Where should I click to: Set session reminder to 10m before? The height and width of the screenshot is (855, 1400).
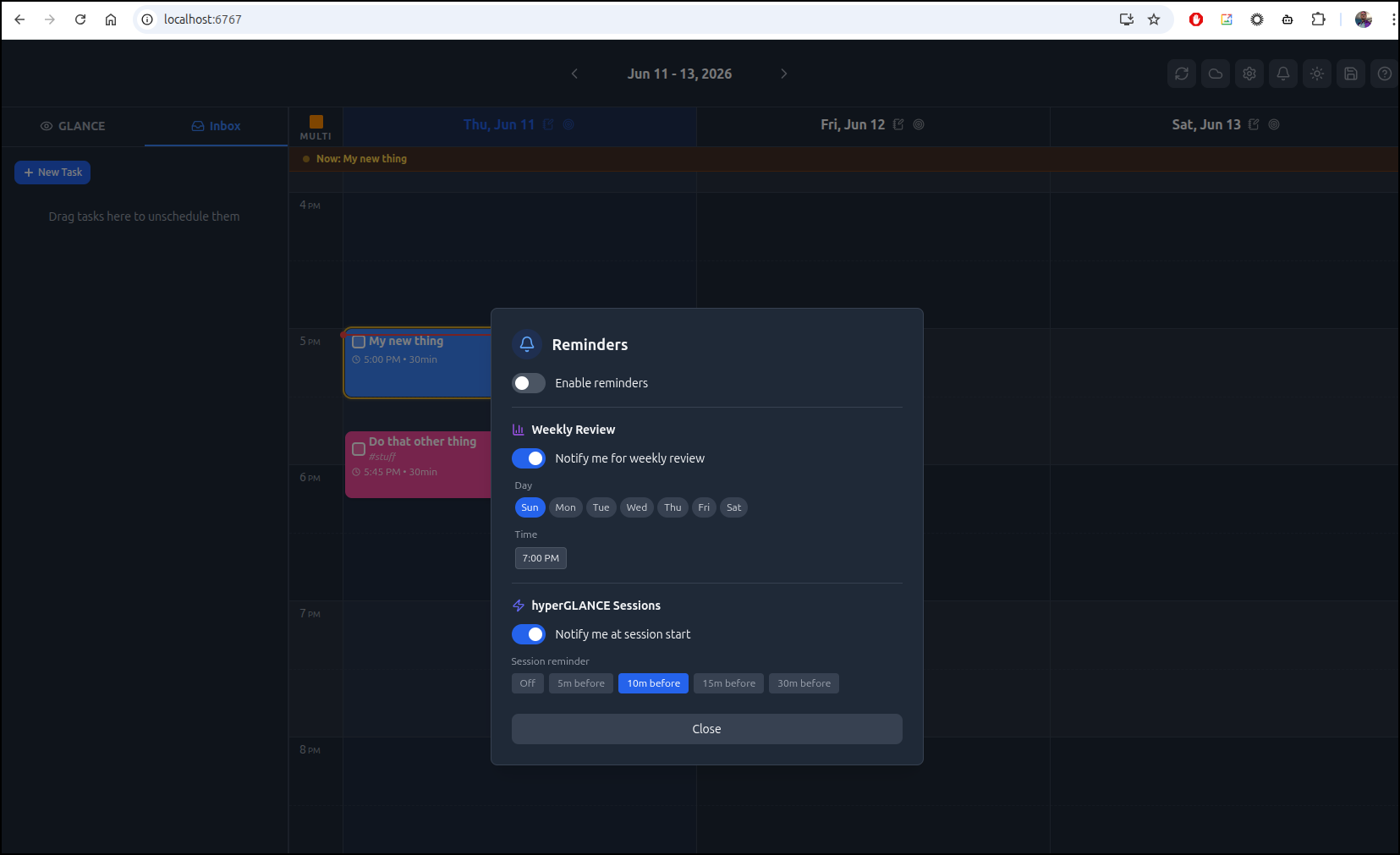[x=653, y=683]
